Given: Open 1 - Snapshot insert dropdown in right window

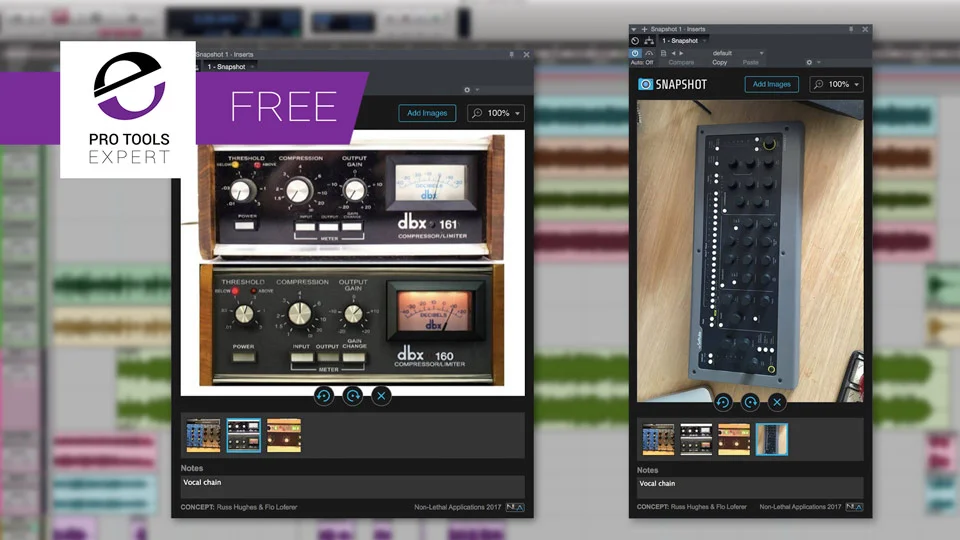Looking at the screenshot, I should (x=684, y=40).
